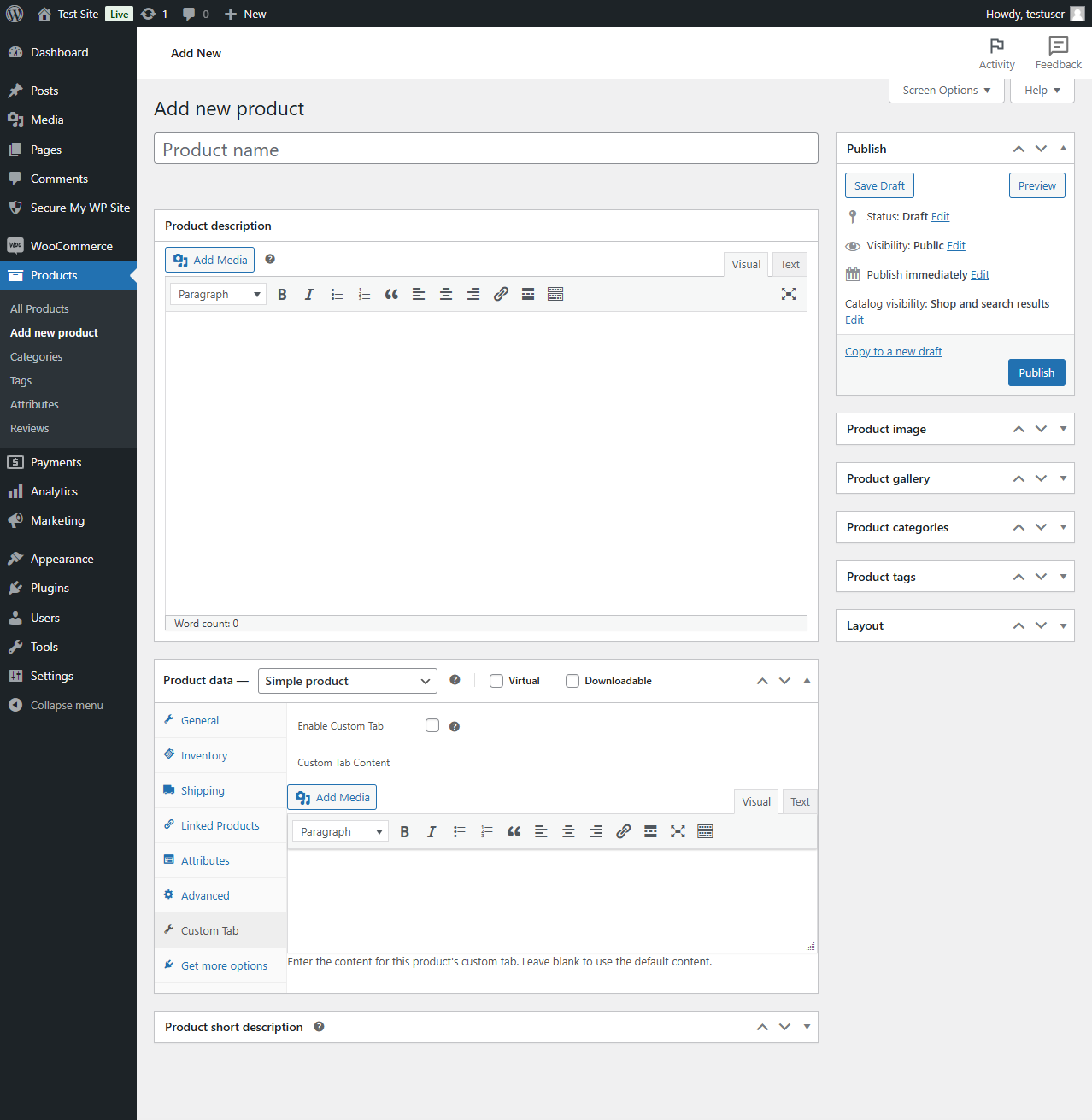The image size is (1092, 1120).
Task: Click Bold in product description toolbar
Action: (282, 294)
